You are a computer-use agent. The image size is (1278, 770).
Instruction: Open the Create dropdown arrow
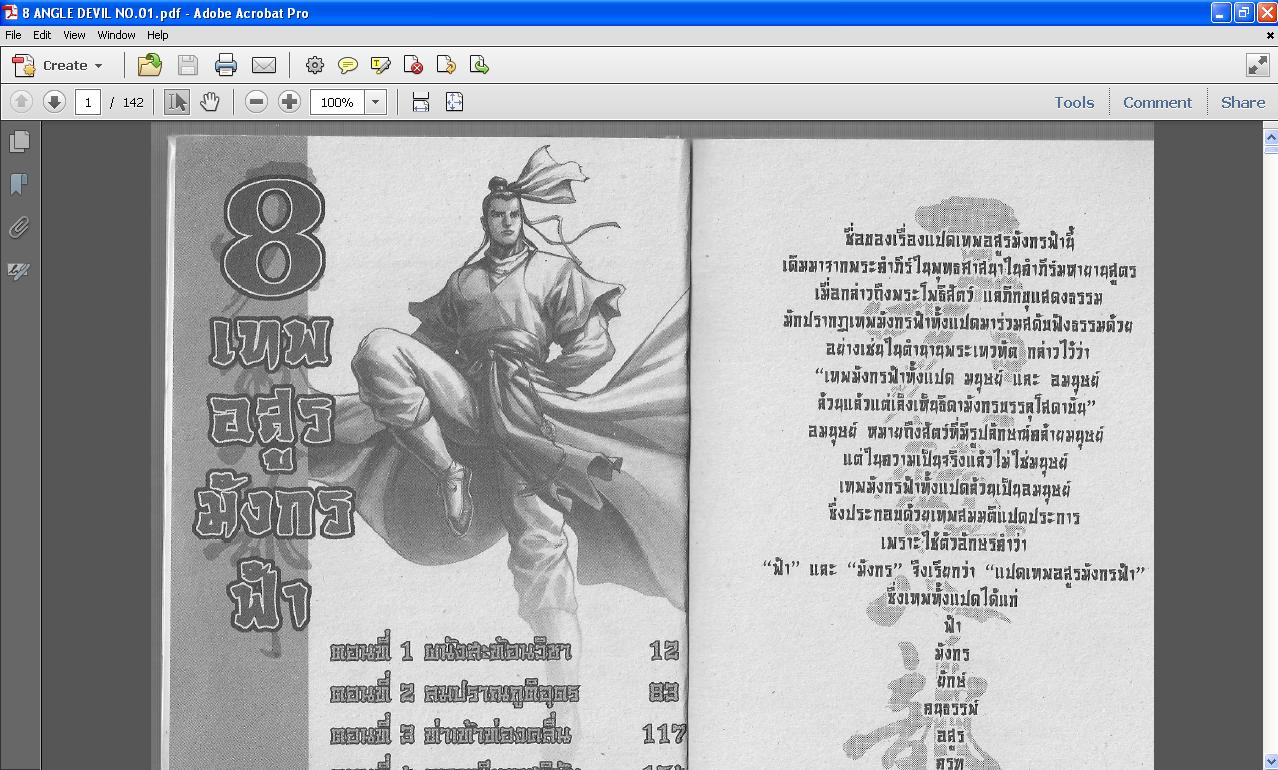[x=98, y=66]
